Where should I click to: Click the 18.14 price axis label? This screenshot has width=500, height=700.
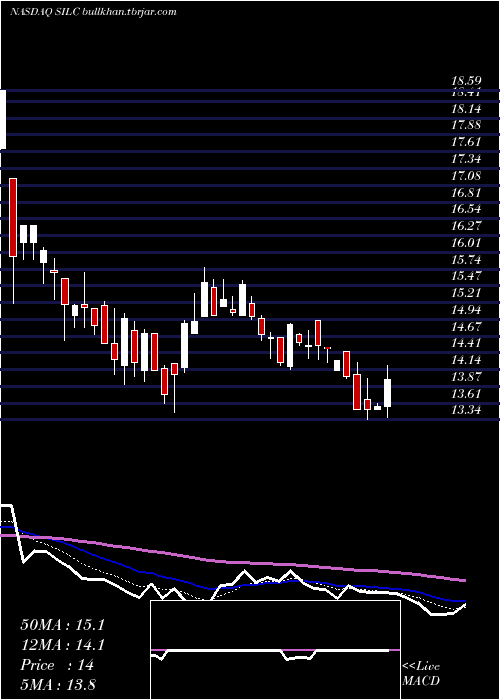pos(466,109)
